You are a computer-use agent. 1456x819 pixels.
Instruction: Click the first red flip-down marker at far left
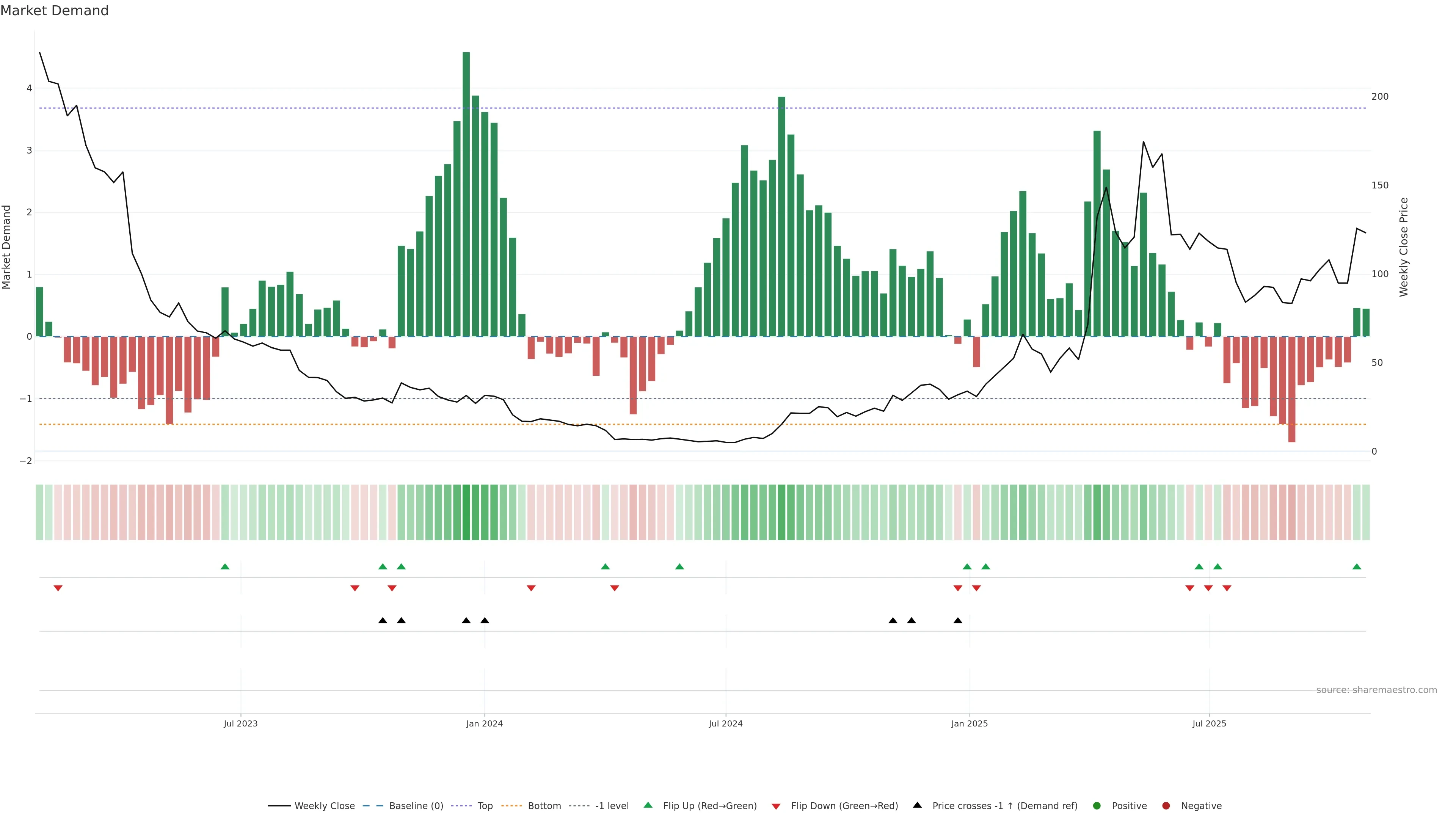(58, 588)
